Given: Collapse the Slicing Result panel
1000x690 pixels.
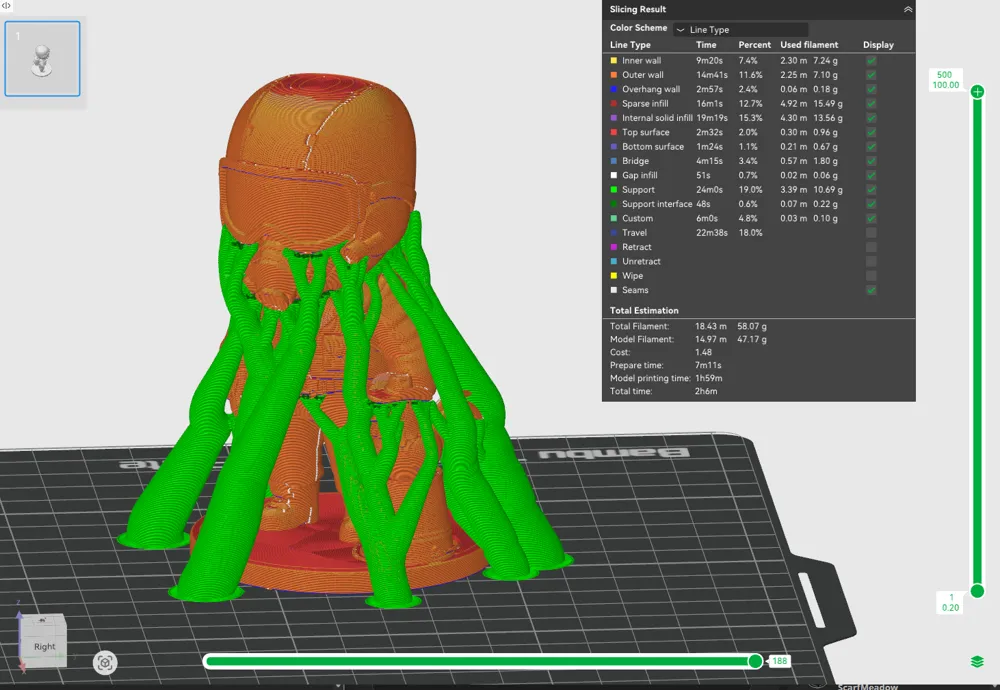Looking at the screenshot, I should pyautogui.click(x=907, y=9).
